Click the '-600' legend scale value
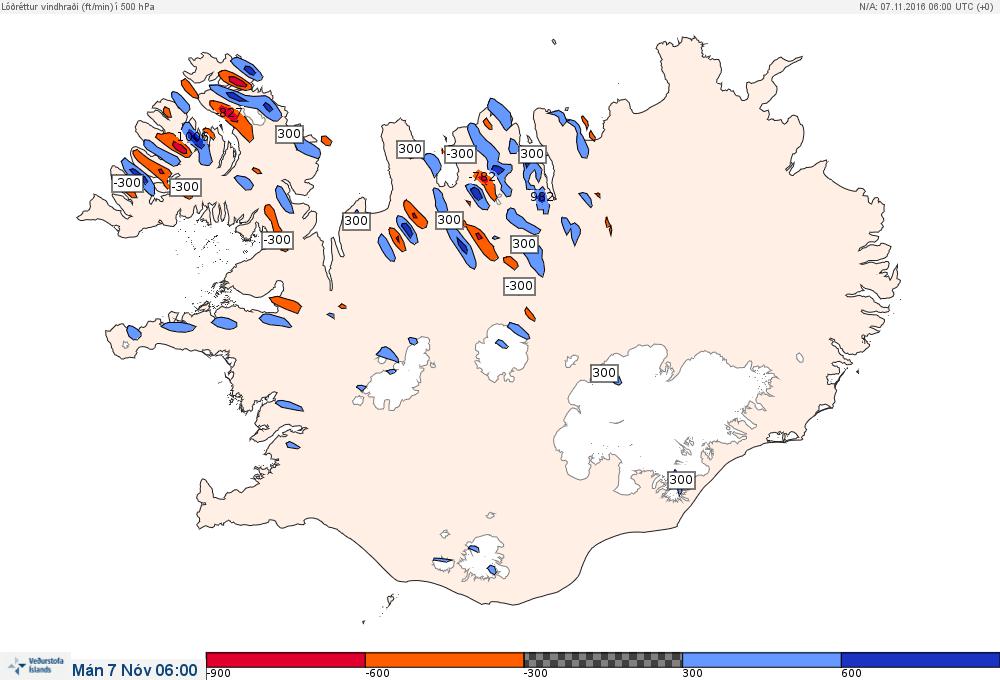This screenshot has height=680, width=1000. tap(378, 673)
